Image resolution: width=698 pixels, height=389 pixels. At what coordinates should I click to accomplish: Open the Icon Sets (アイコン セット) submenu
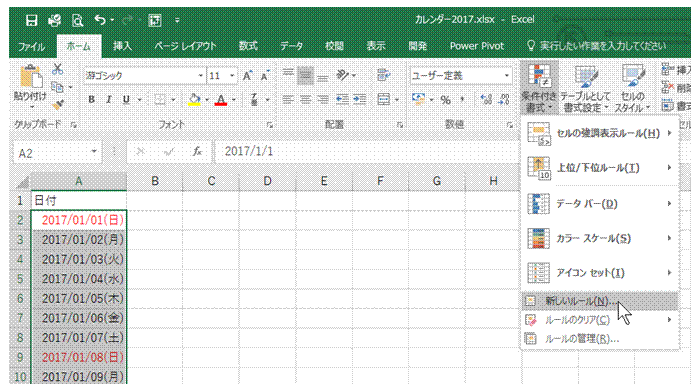(600, 273)
